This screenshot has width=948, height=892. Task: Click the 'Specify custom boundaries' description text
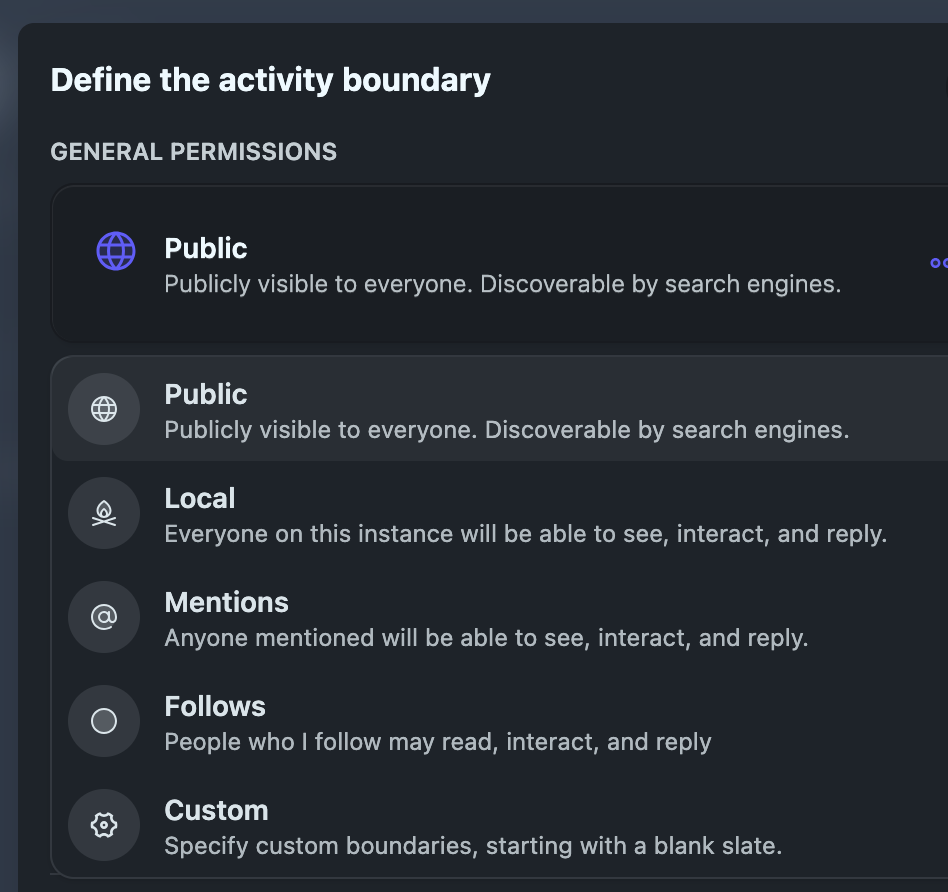(x=473, y=846)
